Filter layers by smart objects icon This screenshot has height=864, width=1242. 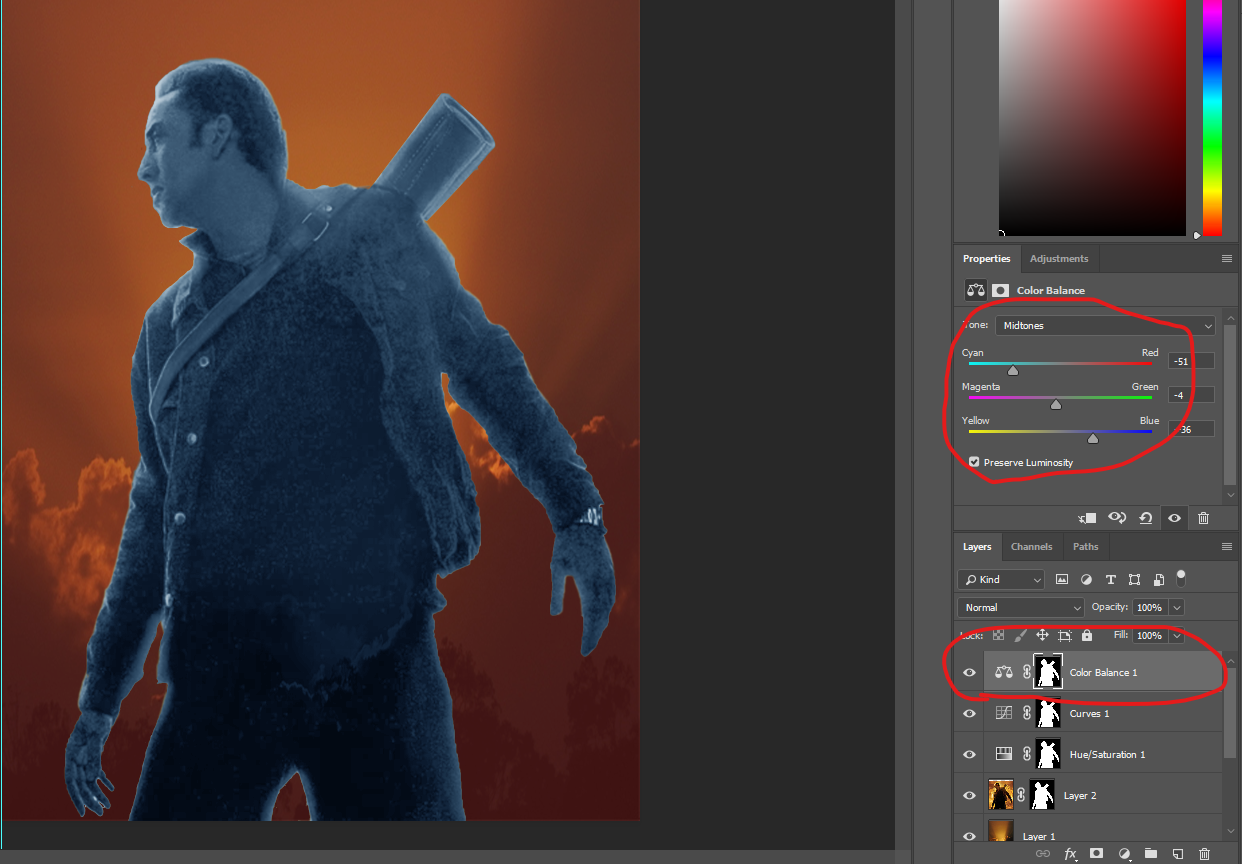tap(1158, 579)
